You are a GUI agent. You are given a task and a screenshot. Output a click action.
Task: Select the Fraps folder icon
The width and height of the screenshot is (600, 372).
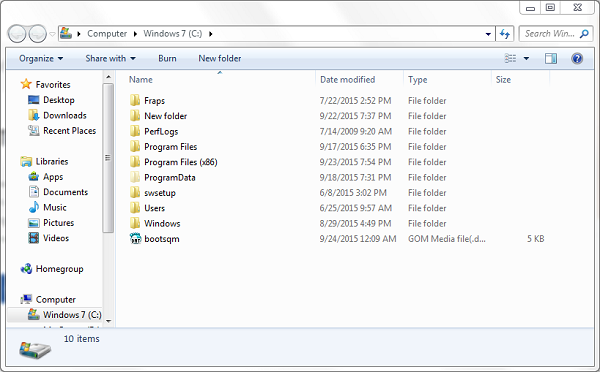[x=135, y=100]
